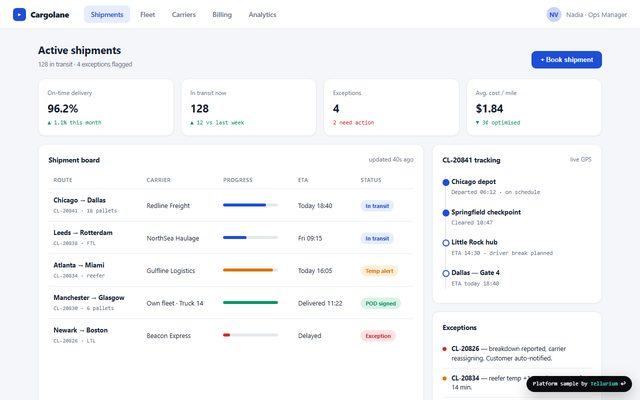The height and width of the screenshot is (400, 640).
Task: Click the CARRIER column header
Action: (158, 180)
